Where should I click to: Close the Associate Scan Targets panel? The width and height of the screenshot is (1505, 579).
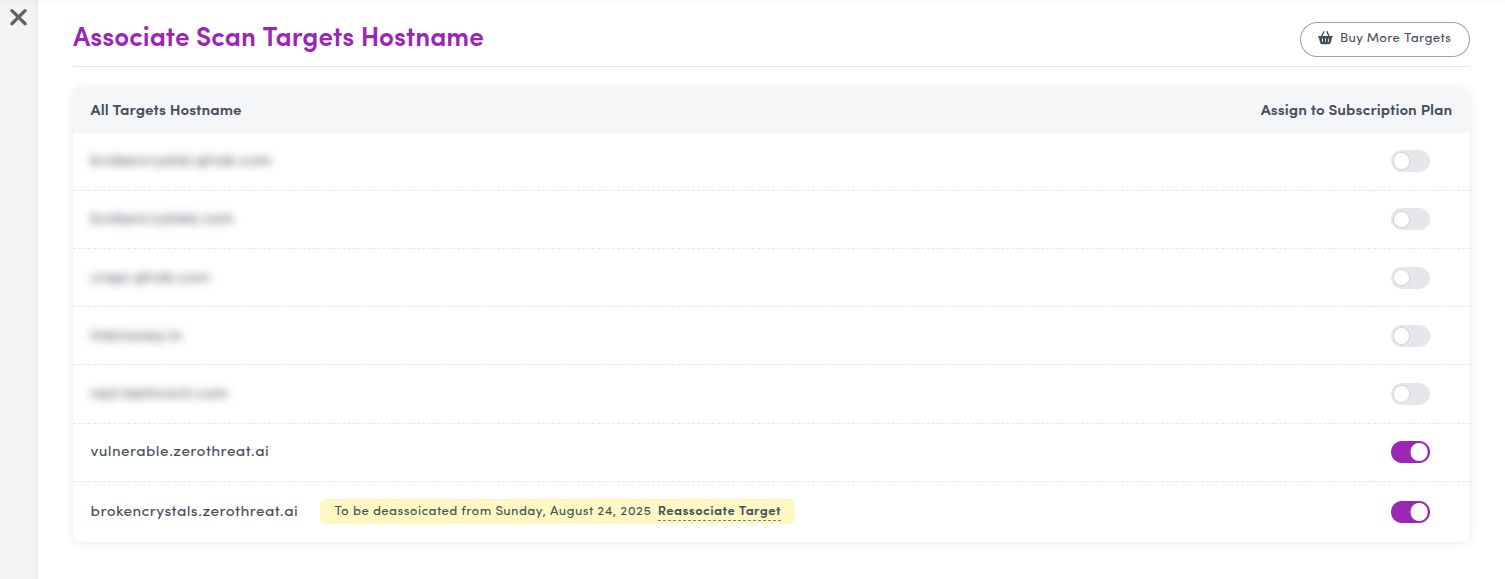coord(18,17)
